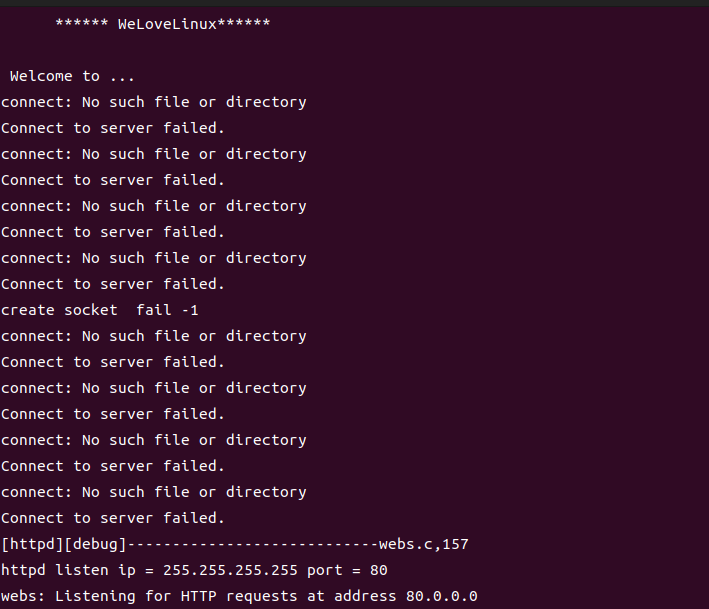The width and height of the screenshot is (709, 609).
Task: Click 'Connect to server failed.' just above httpd debug
Action: [113, 518]
